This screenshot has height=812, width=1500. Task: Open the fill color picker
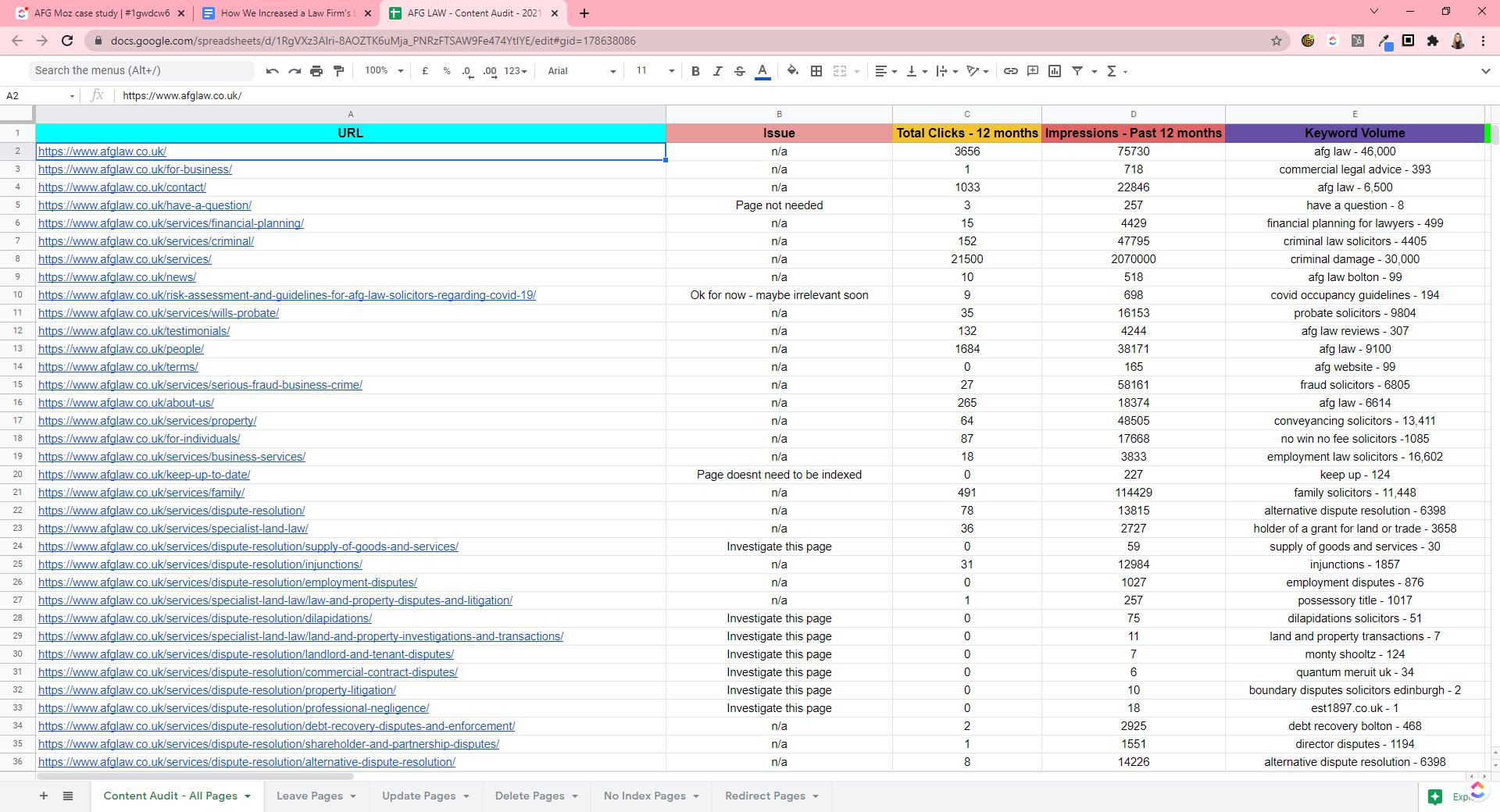coord(792,71)
